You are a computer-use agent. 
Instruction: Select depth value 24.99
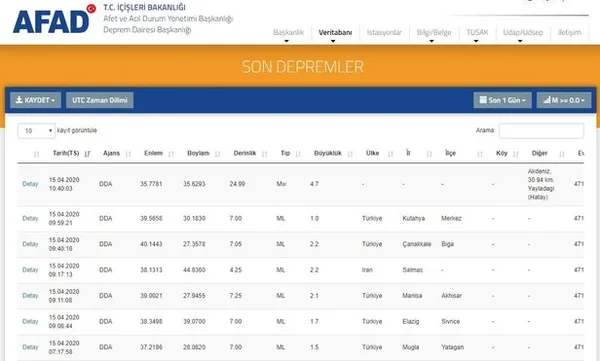(237, 184)
